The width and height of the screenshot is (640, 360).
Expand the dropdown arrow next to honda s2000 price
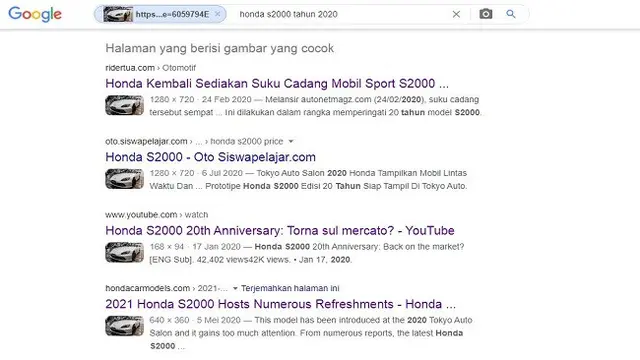(291, 141)
